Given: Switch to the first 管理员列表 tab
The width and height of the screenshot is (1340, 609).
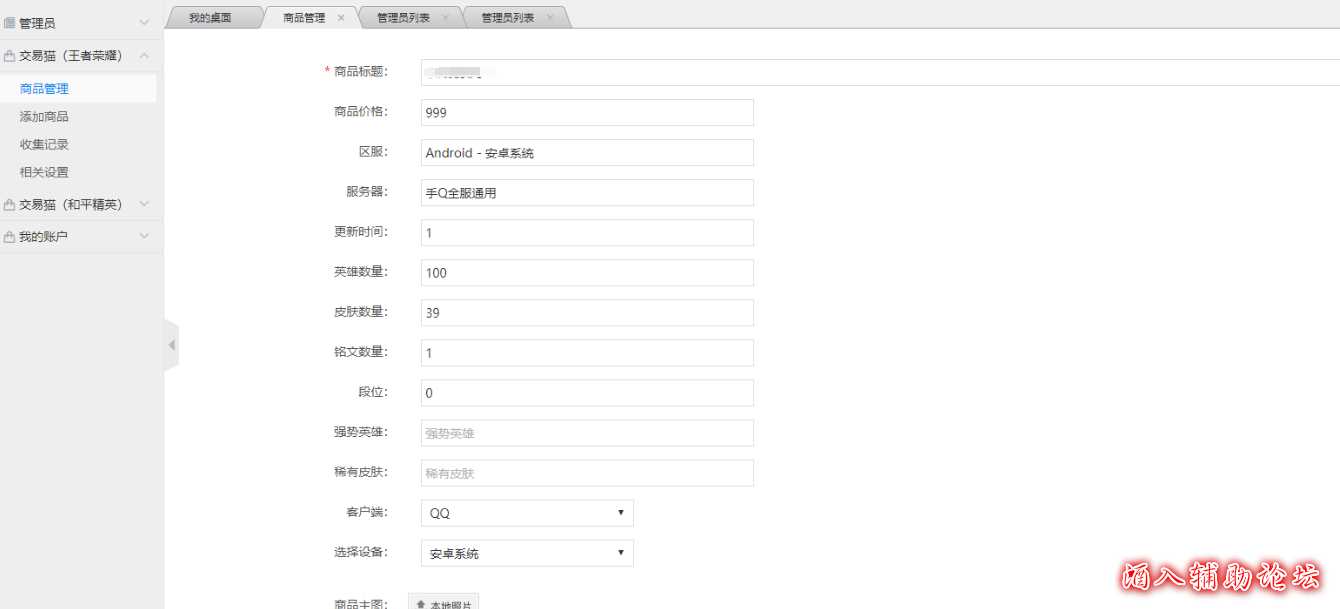Looking at the screenshot, I should (403, 18).
